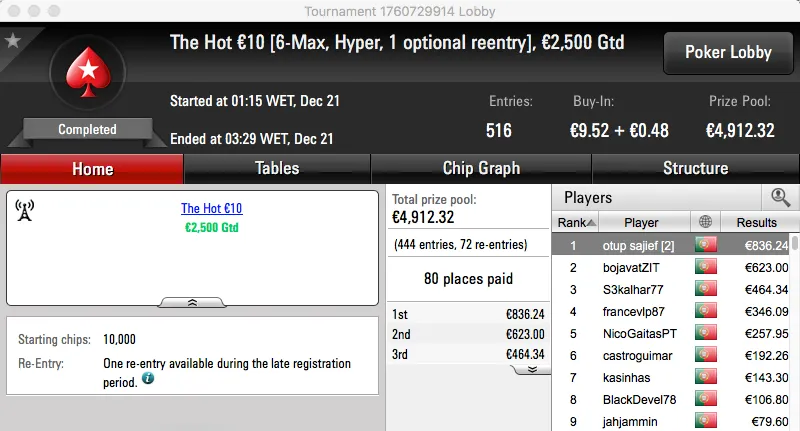
Task: Switch to the Tables tab
Action: point(277,168)
